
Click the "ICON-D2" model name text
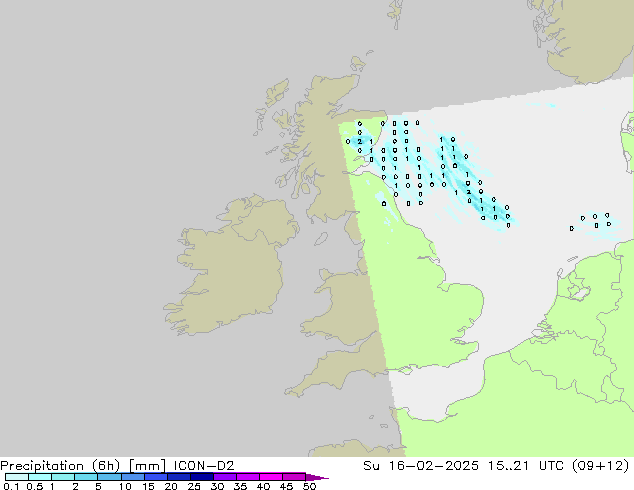point(204,466)
